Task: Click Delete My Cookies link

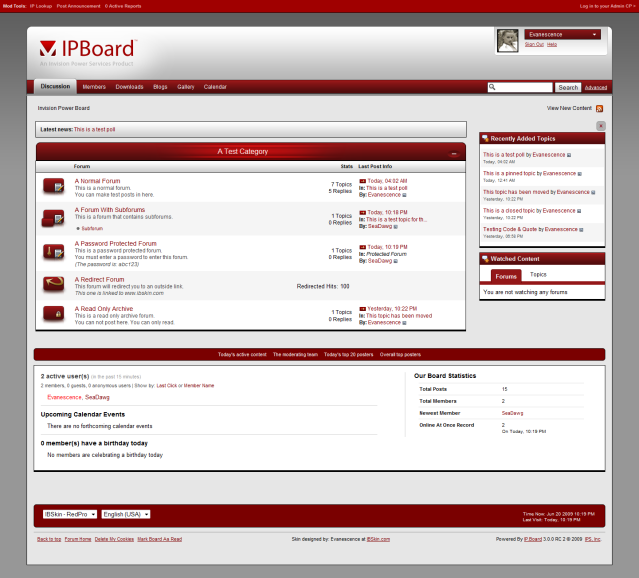Action: (114, 539)
